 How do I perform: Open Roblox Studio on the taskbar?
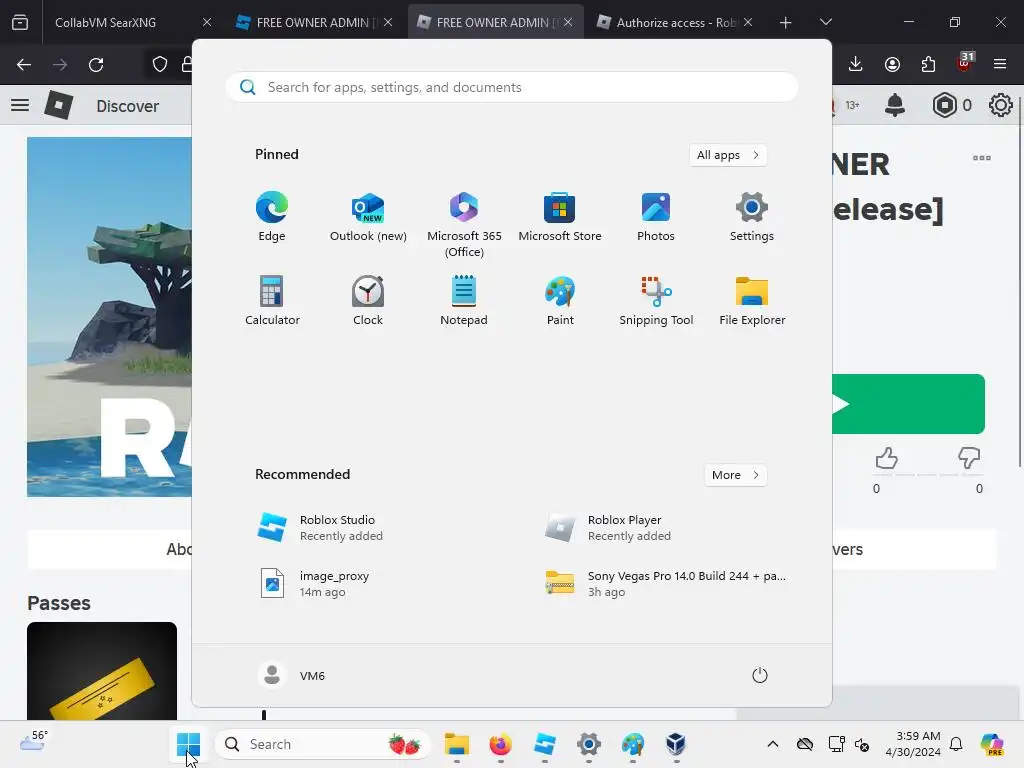[544, 744]
